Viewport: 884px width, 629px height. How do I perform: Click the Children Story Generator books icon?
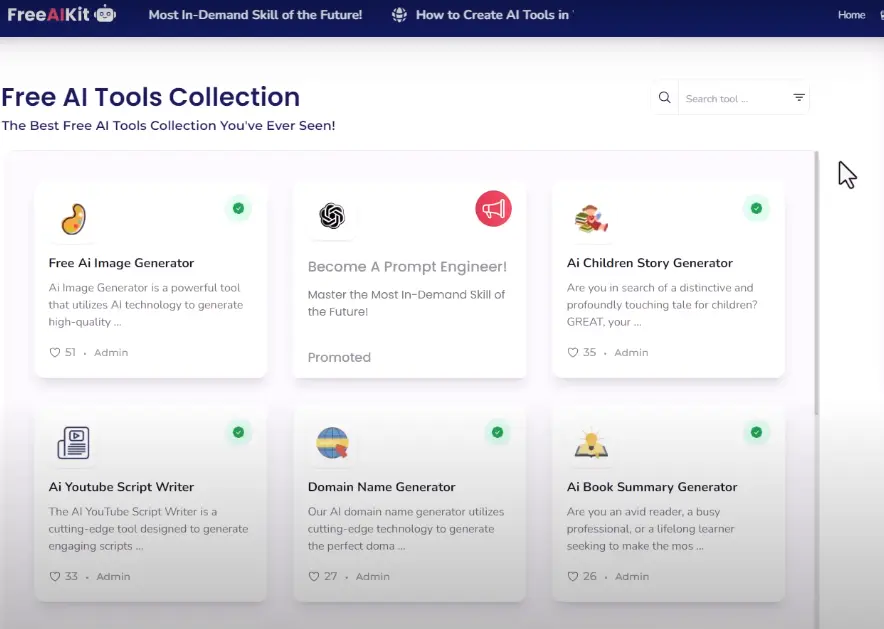tap(591, 219)
